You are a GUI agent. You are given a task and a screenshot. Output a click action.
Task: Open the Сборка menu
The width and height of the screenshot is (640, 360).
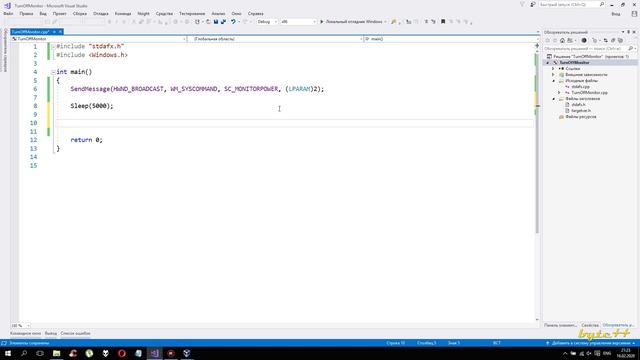(80, 13)
